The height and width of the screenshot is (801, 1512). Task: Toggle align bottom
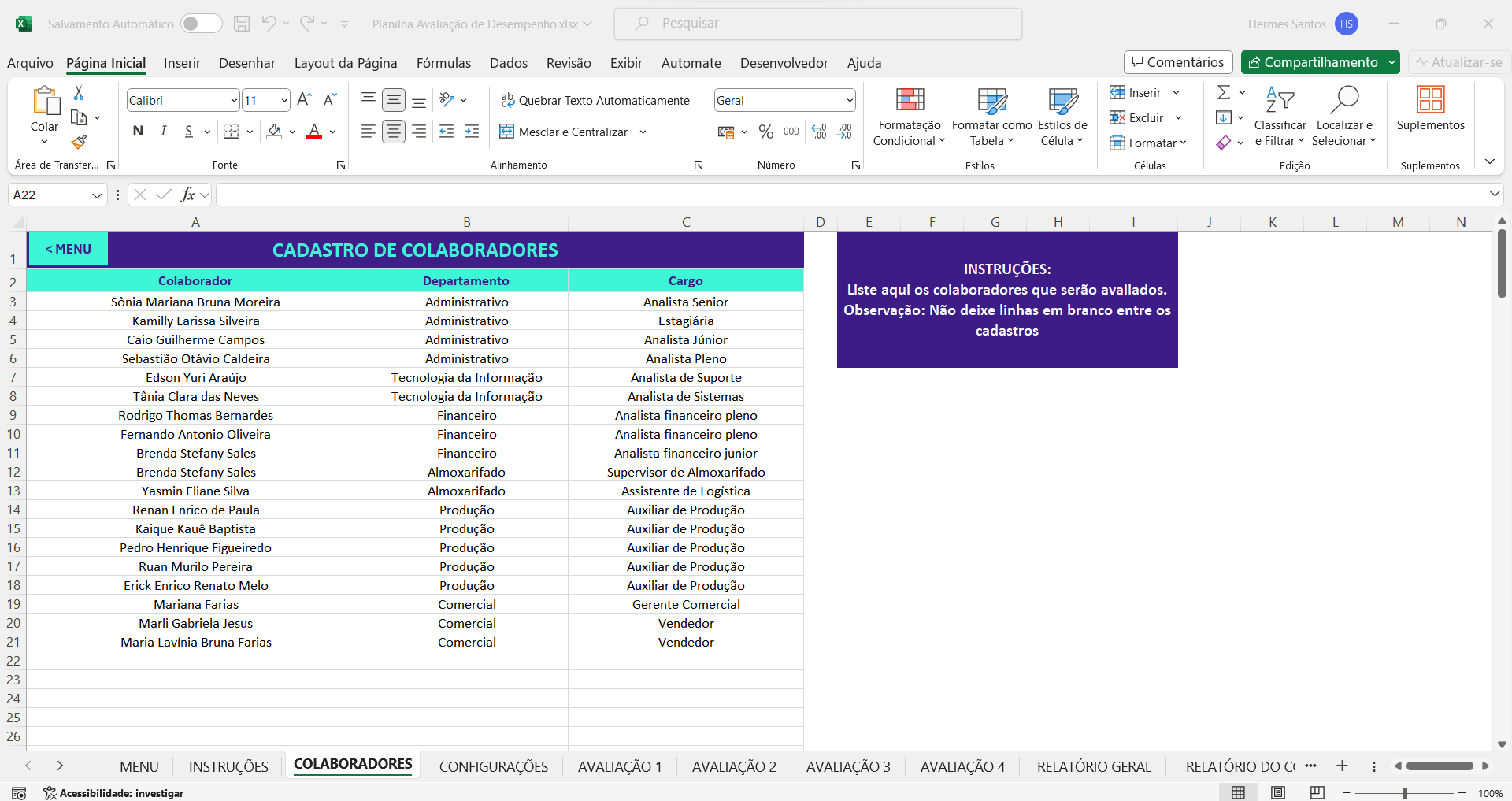coord(419,100)
